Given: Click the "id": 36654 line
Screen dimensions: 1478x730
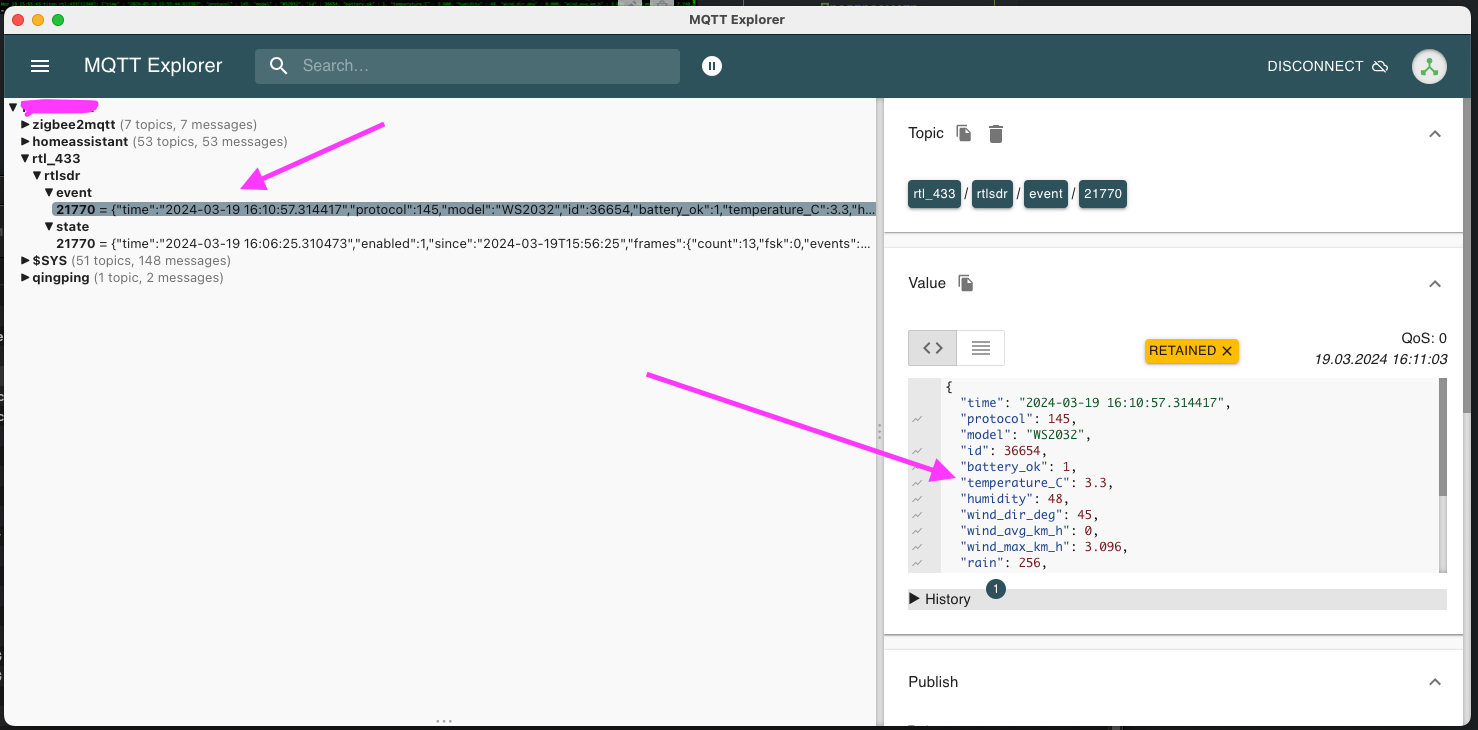Looking at the screenshot, I should [1002, 451].
